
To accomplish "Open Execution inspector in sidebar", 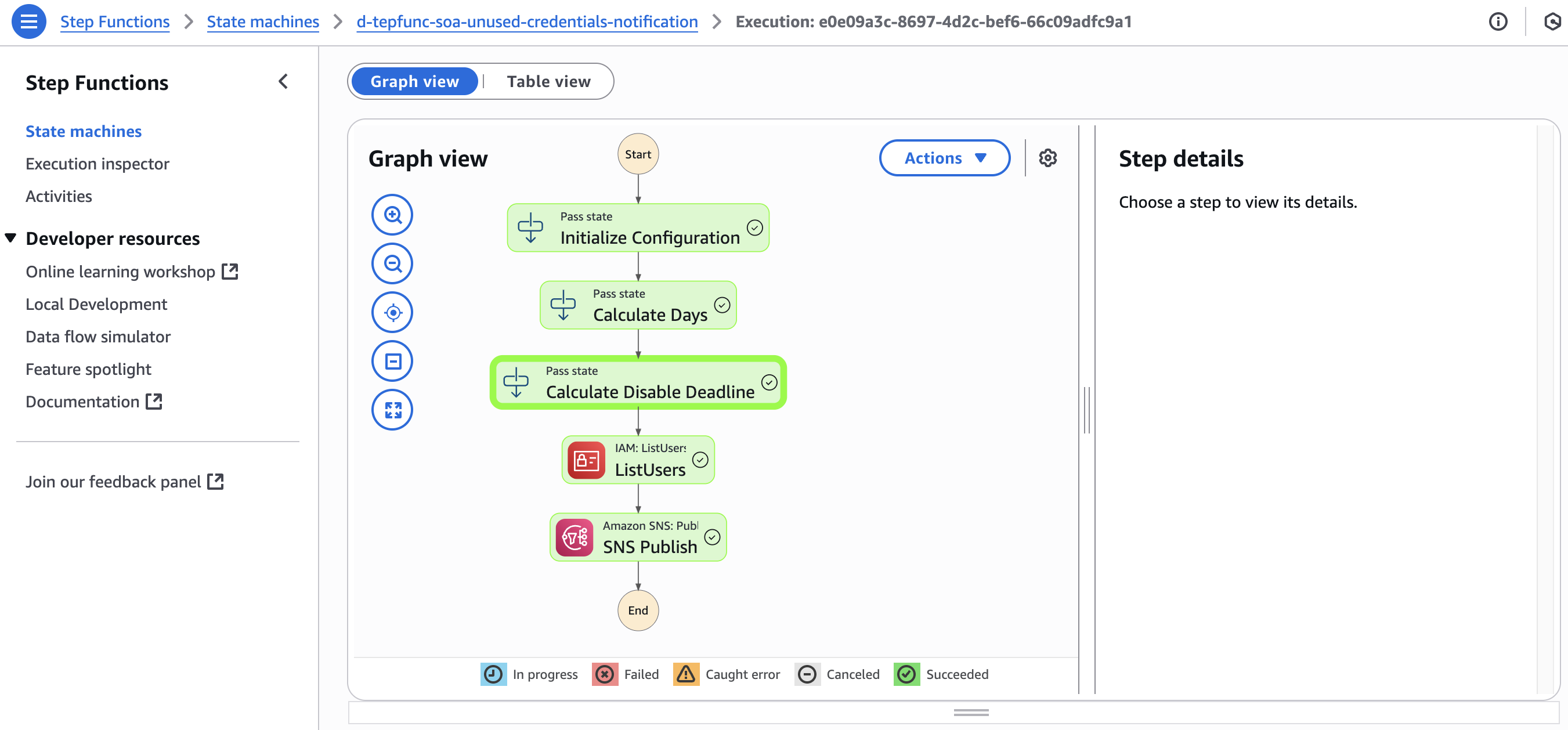I will click(x=97, y=164).
